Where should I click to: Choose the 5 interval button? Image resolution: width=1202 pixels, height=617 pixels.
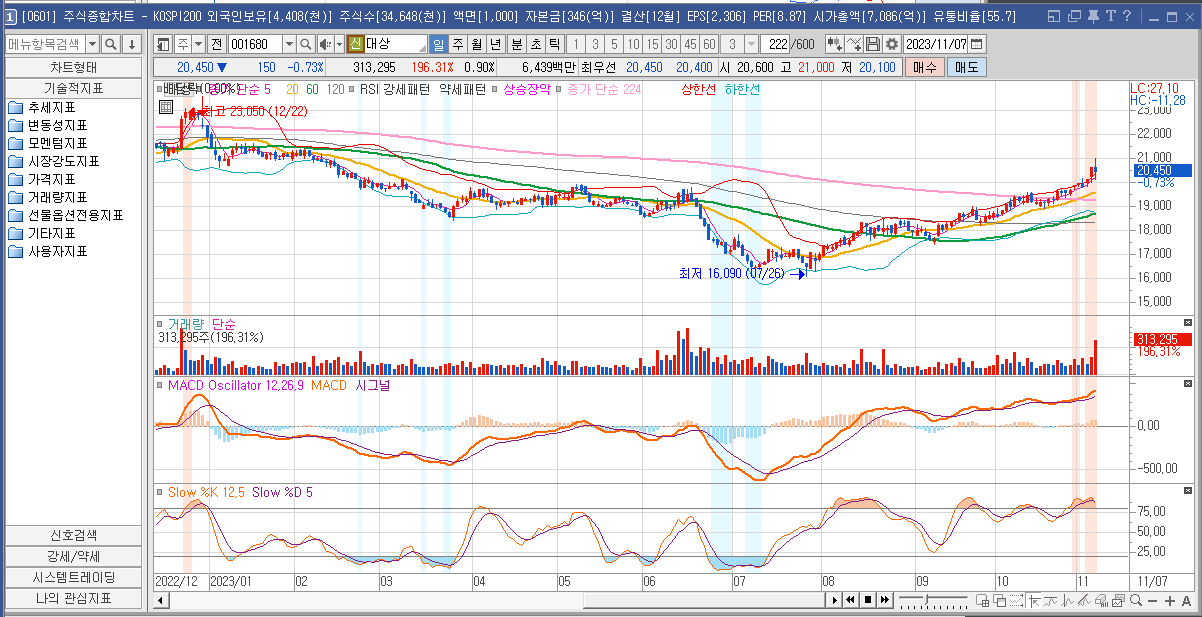(614, 44)
